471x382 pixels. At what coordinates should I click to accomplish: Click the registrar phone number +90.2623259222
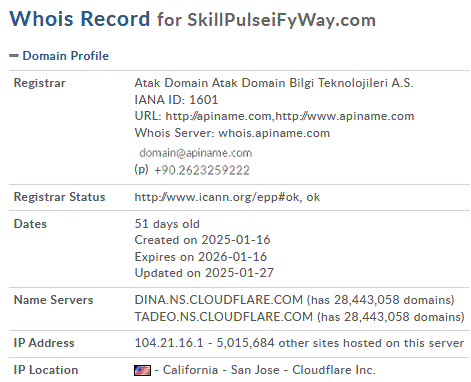point(202,170)
